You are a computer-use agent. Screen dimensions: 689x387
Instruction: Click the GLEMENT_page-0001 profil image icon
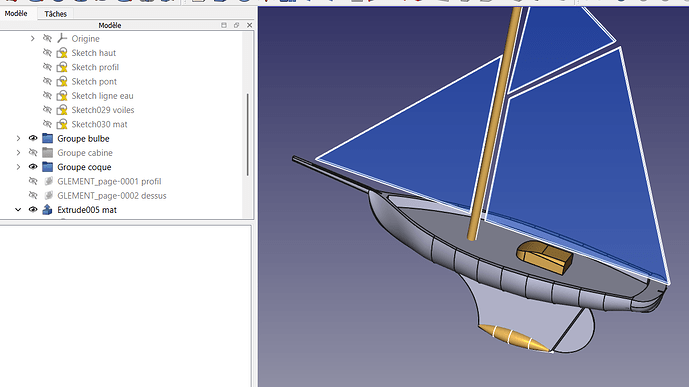pyautogui.click(x=48, y=181)
